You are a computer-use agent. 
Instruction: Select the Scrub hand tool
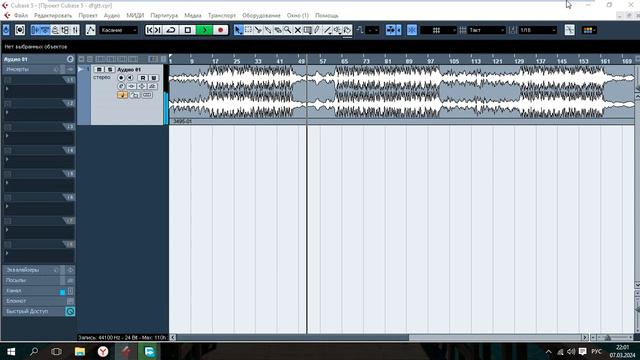(347, 30)
